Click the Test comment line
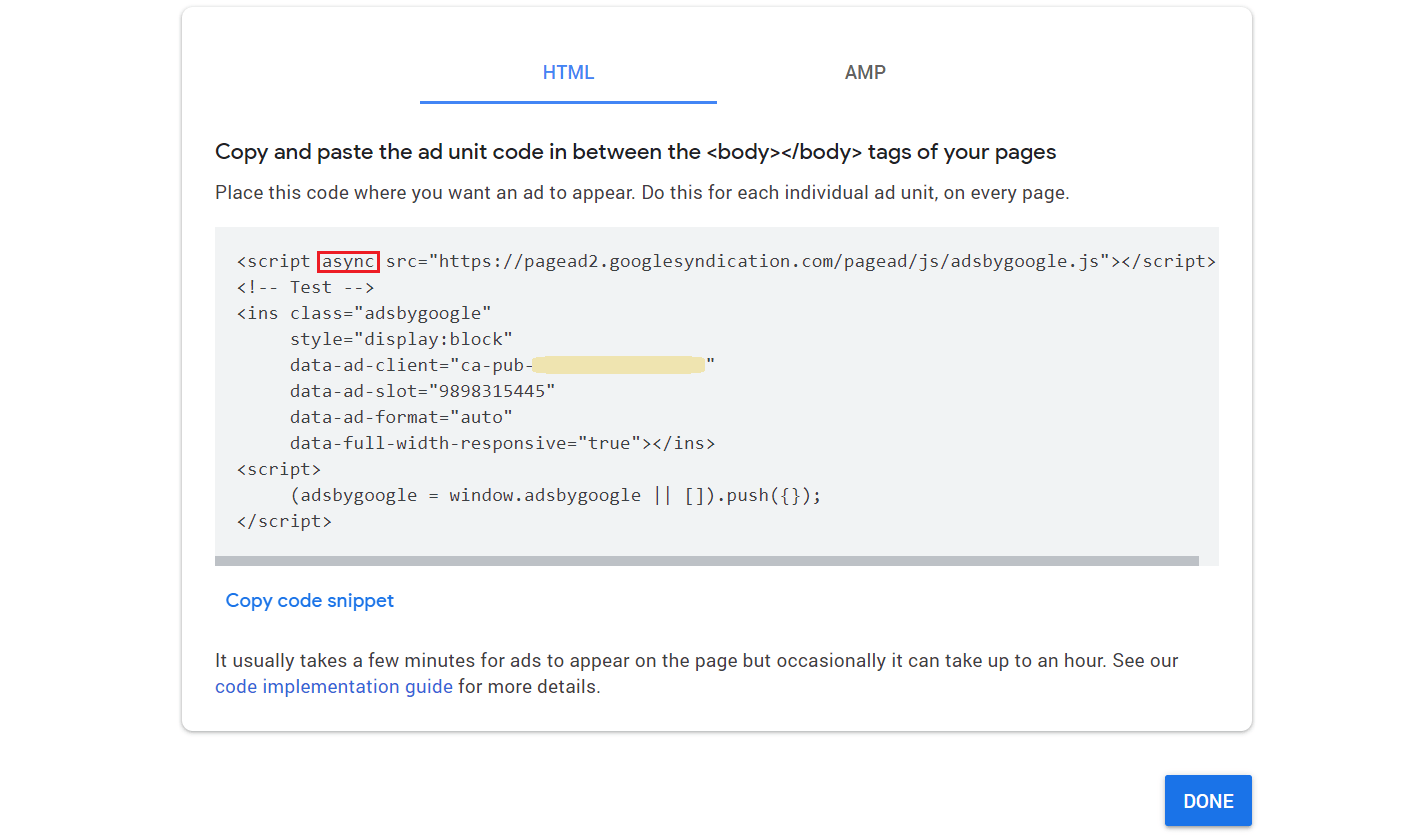The width and height of the screenshot is (1421, 838). click(305, 287)
